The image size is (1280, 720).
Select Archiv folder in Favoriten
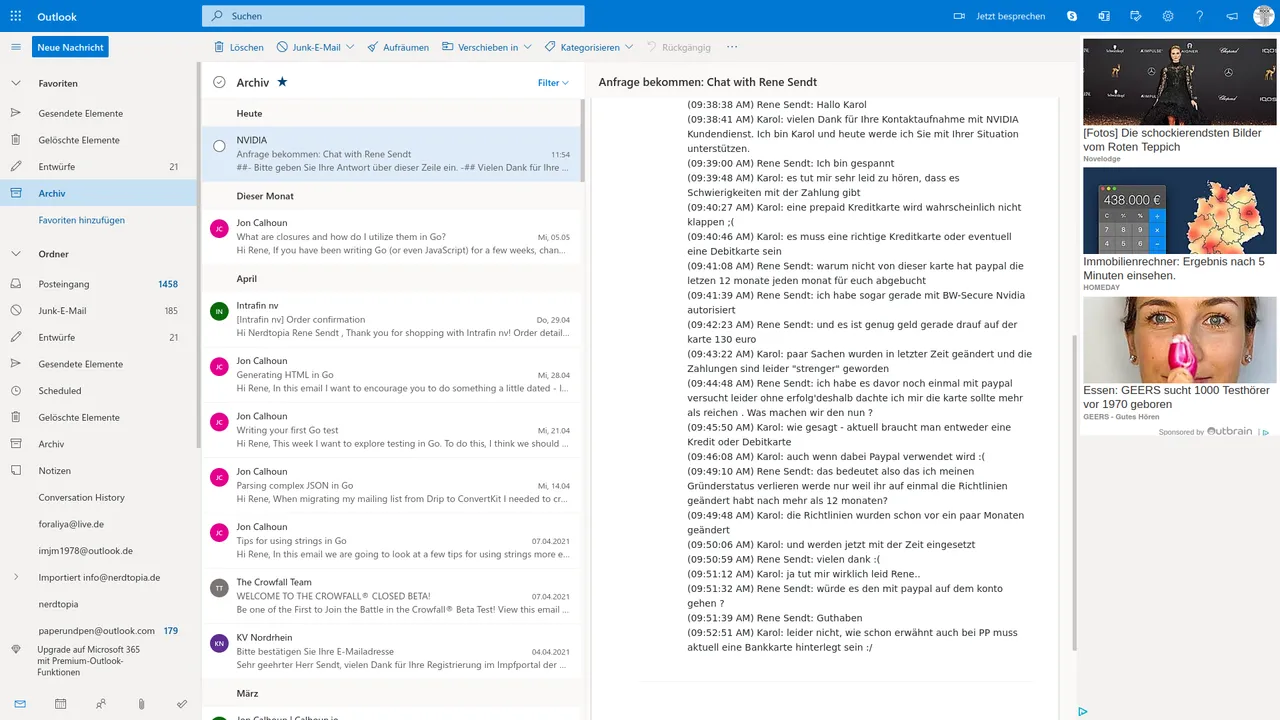pos(98,193)
